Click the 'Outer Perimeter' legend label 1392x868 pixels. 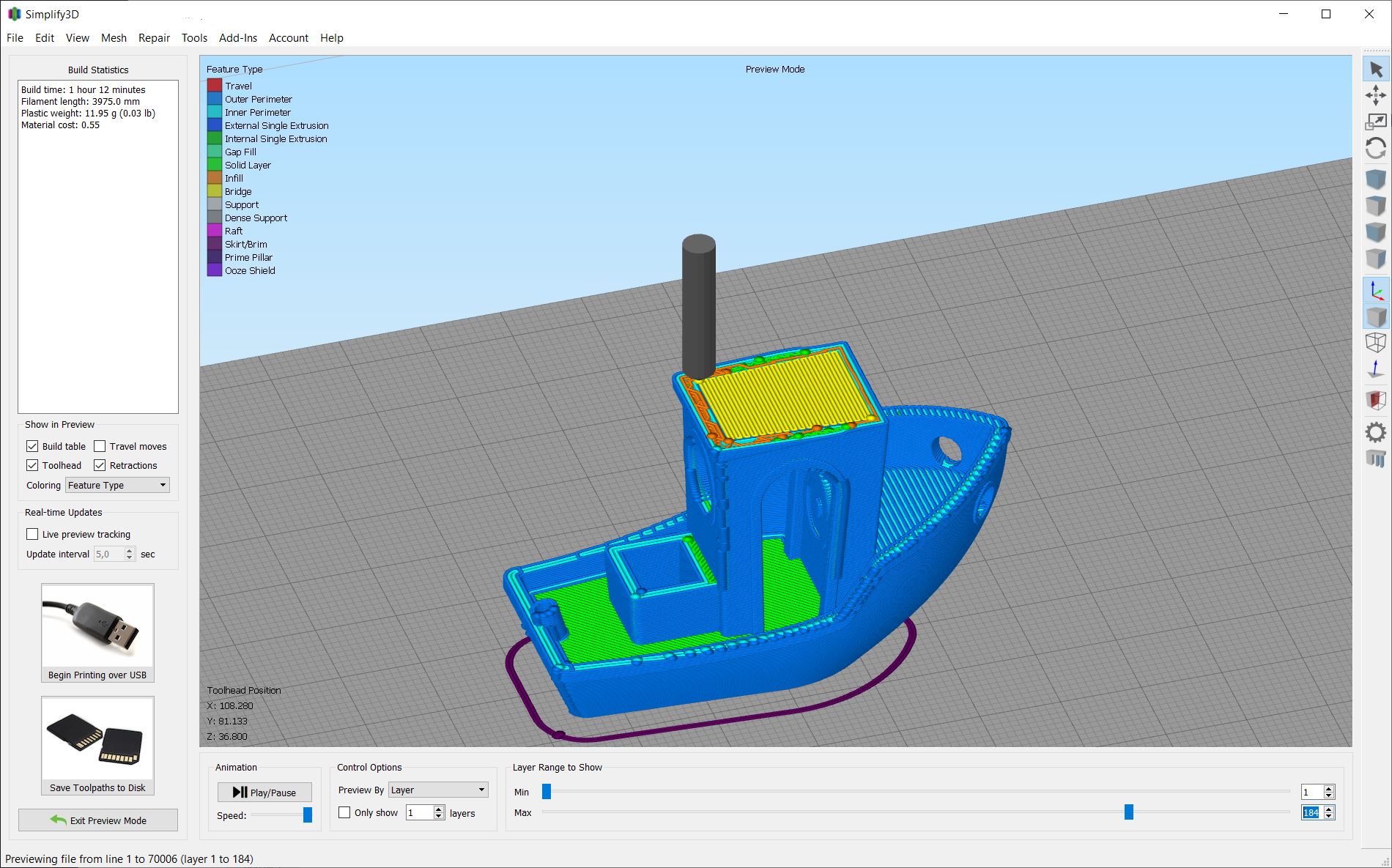tap(259, 99)
